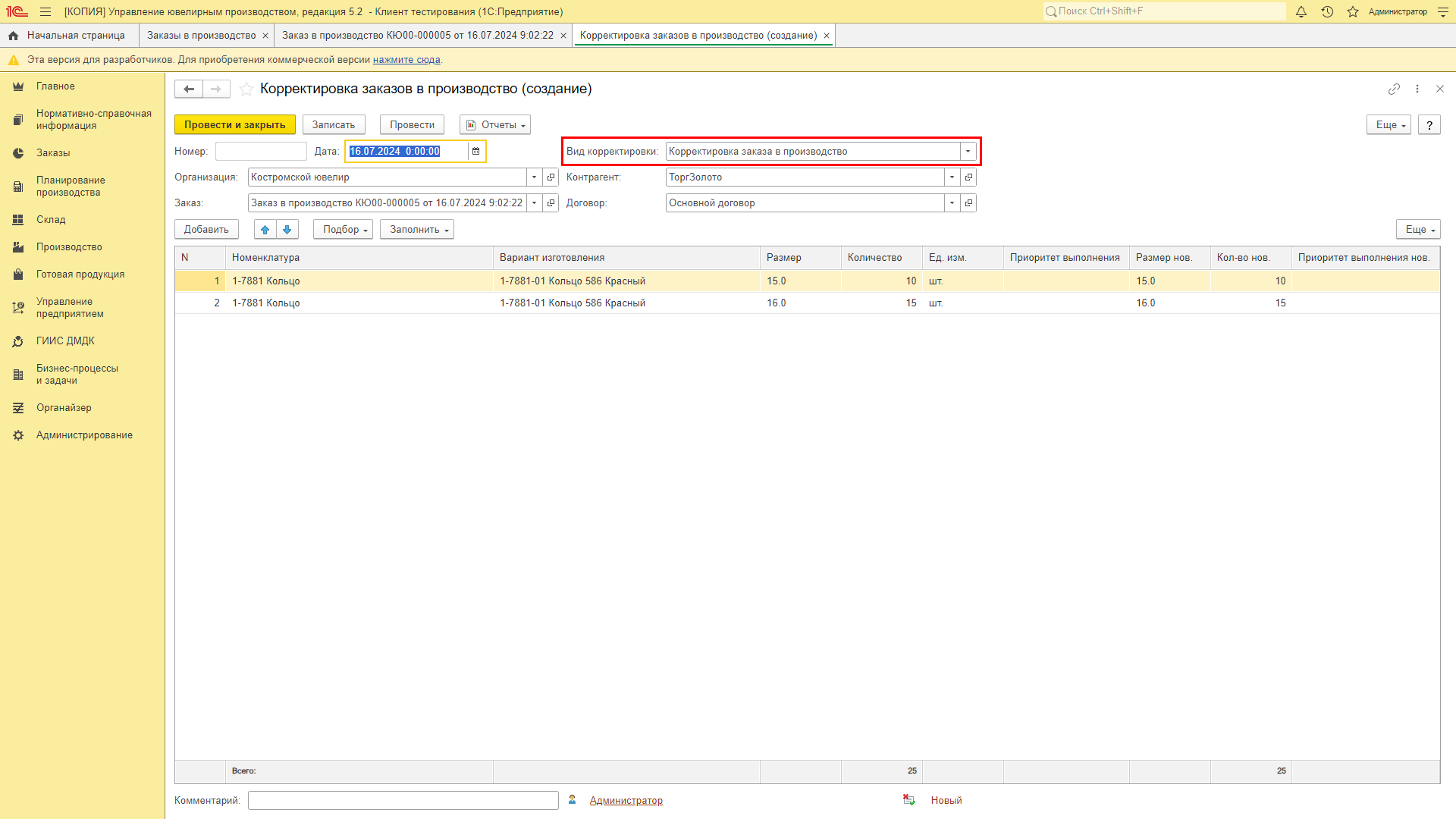Screen dimensions: 1456x819
Task: Close the Корректировка заказов в производство tab
Action: pyautogui.click(x=827, y=36)
